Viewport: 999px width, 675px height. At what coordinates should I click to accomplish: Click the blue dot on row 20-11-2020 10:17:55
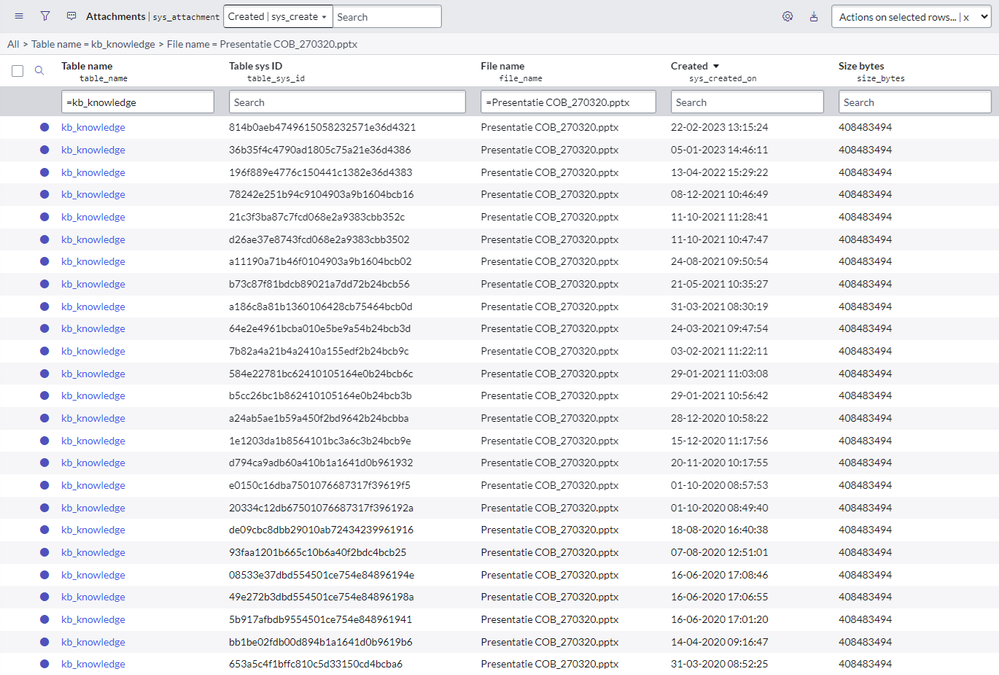(45, 463)
